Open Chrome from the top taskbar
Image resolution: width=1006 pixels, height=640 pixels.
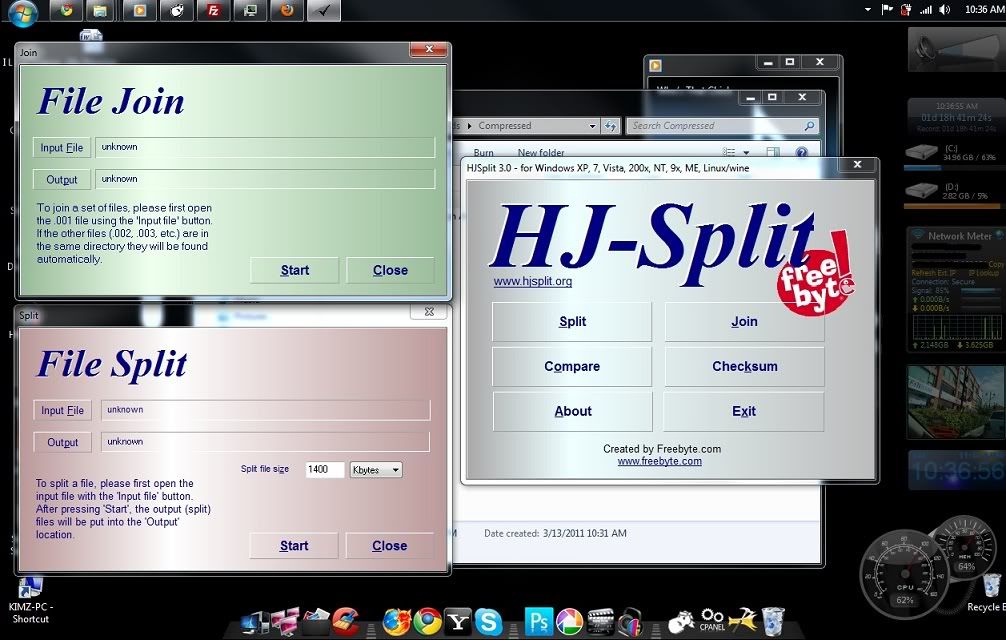[x=65, y=10]
